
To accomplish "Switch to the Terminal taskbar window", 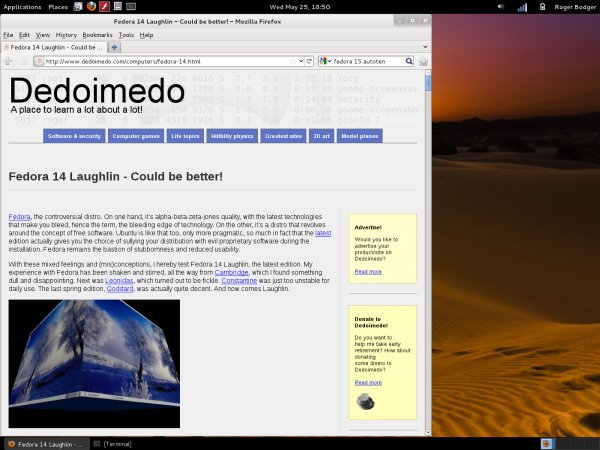I will point(113,444).
